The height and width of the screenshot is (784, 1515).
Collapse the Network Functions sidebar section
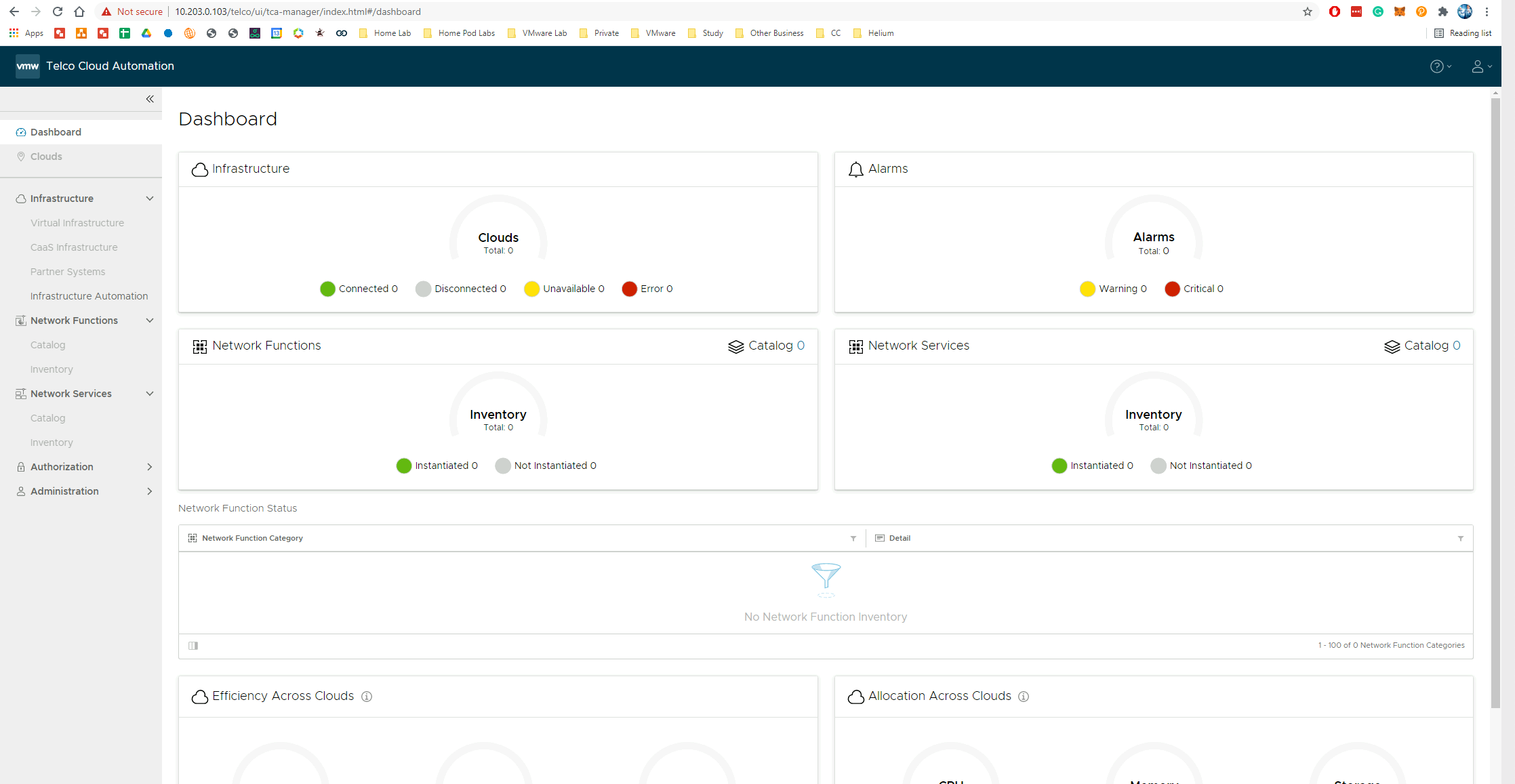click(x=150, y=321)
